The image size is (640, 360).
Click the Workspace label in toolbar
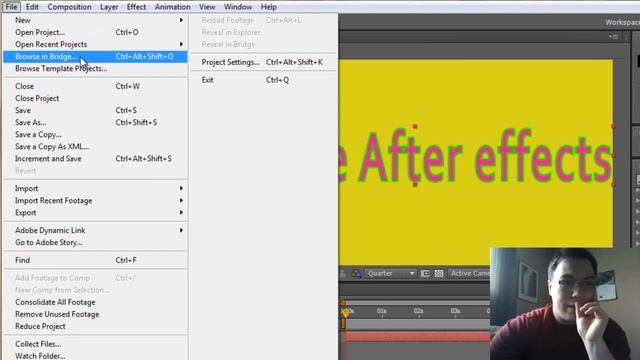[x=622, y=22]
